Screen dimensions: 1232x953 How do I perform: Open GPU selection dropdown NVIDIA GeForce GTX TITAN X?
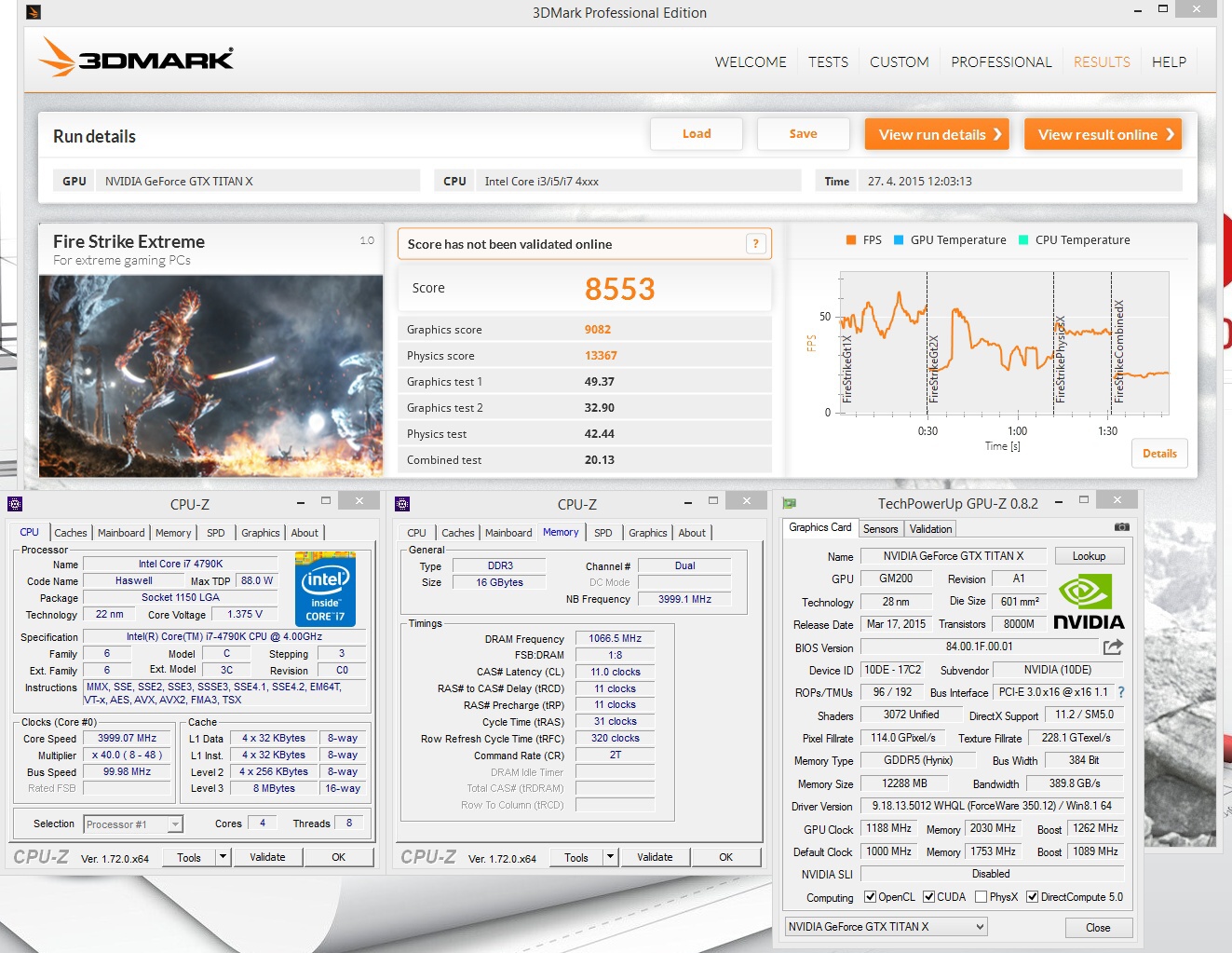pos(886,927)
